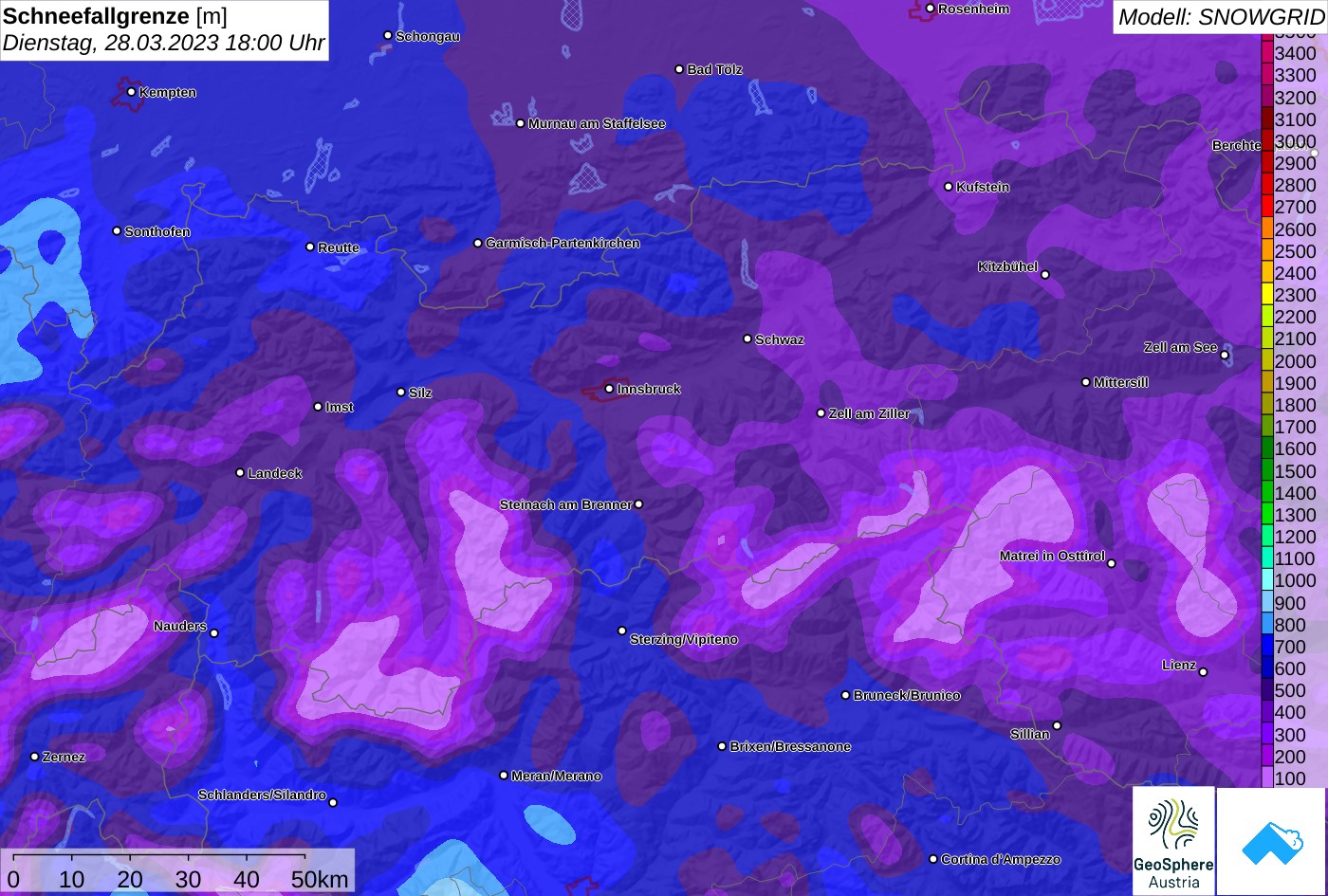Click the Rosenheim marker dot

click(931, 9)
